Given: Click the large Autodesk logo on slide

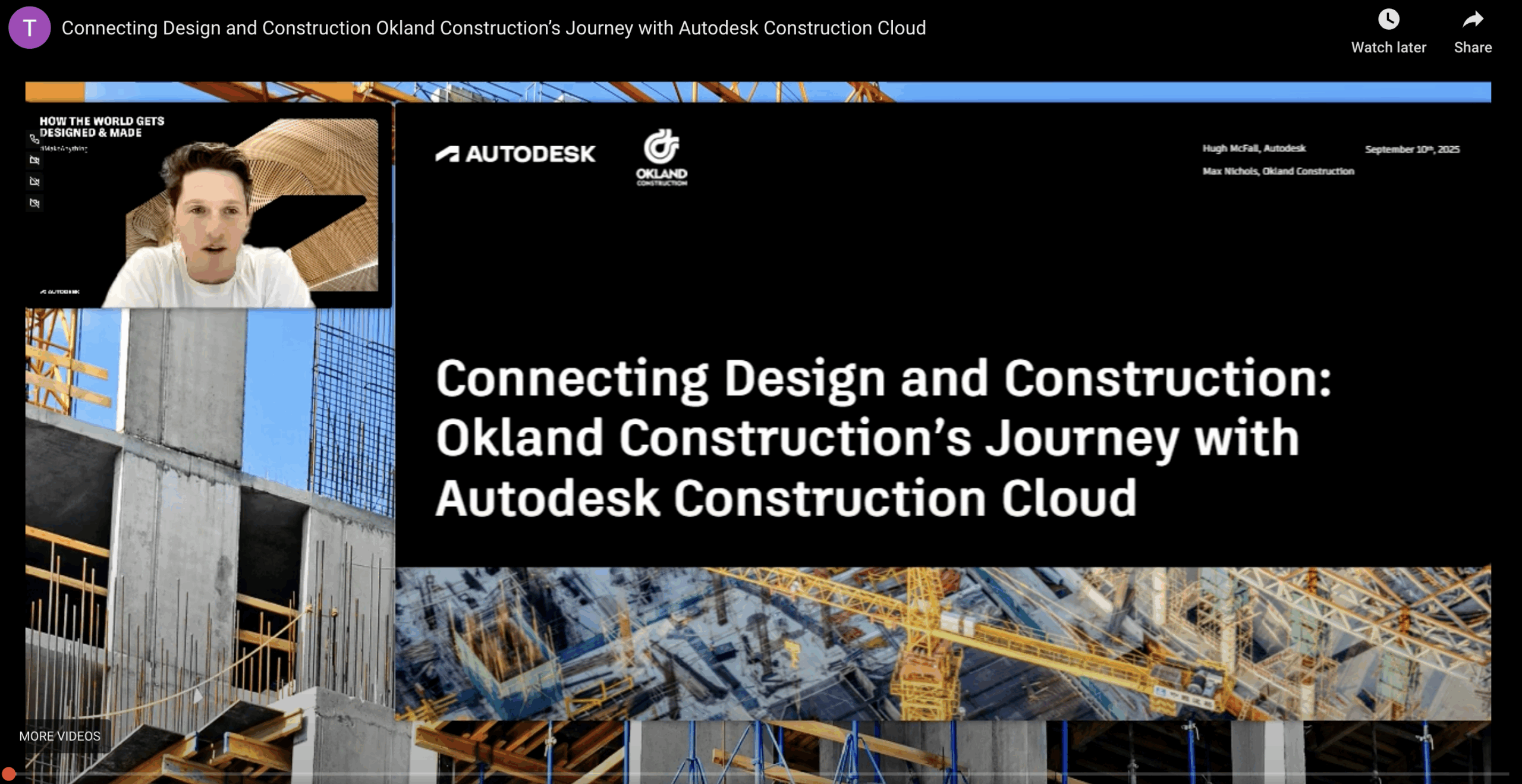Looking at the screenshot, I should (x=515, y=154).
